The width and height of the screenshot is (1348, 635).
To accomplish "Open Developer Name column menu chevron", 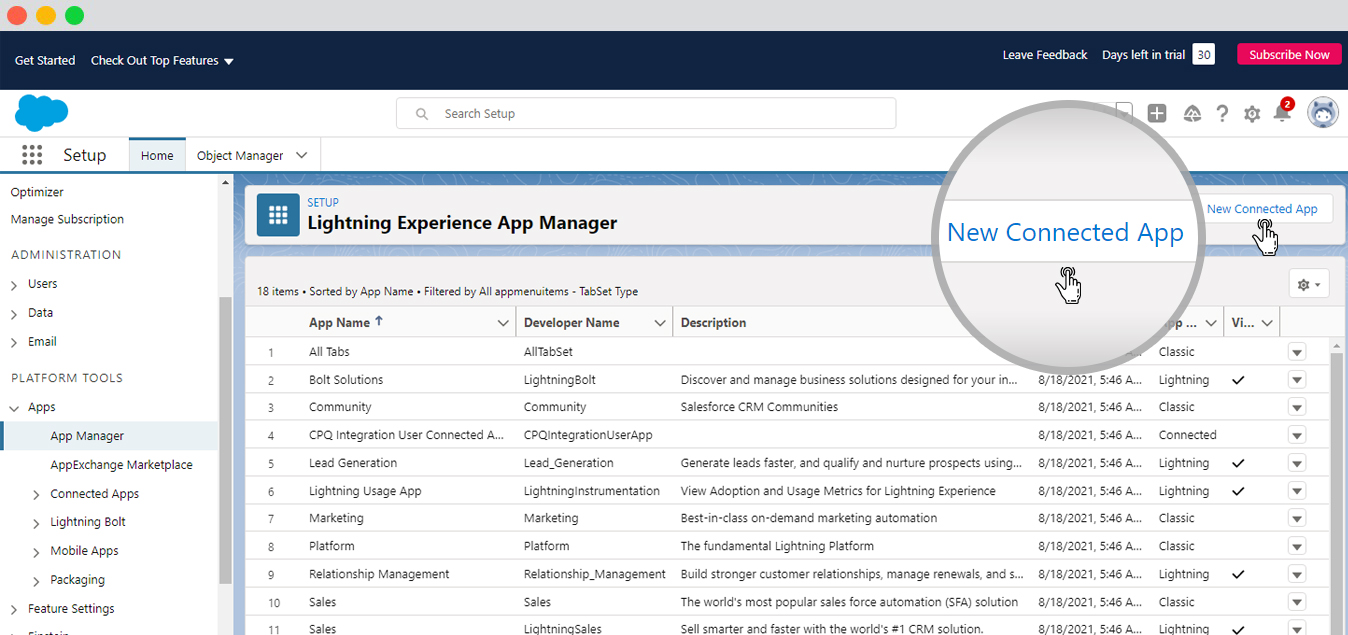I will point(660,323).
